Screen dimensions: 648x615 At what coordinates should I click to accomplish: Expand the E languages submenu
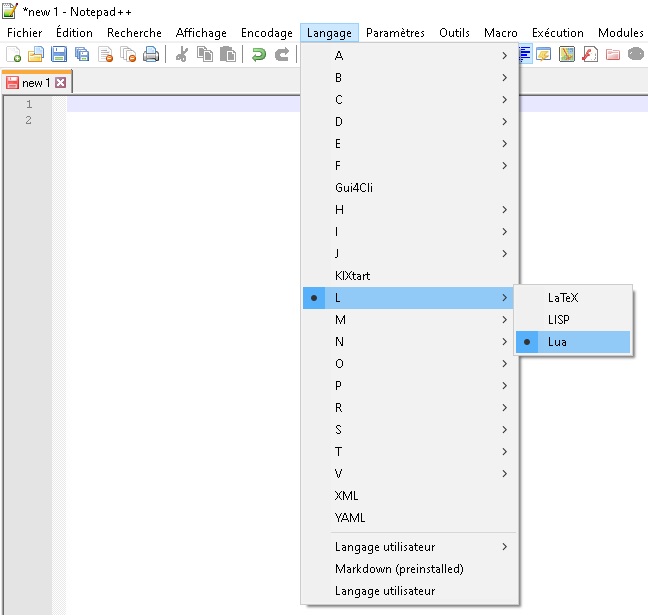click(x=410, y=143)
